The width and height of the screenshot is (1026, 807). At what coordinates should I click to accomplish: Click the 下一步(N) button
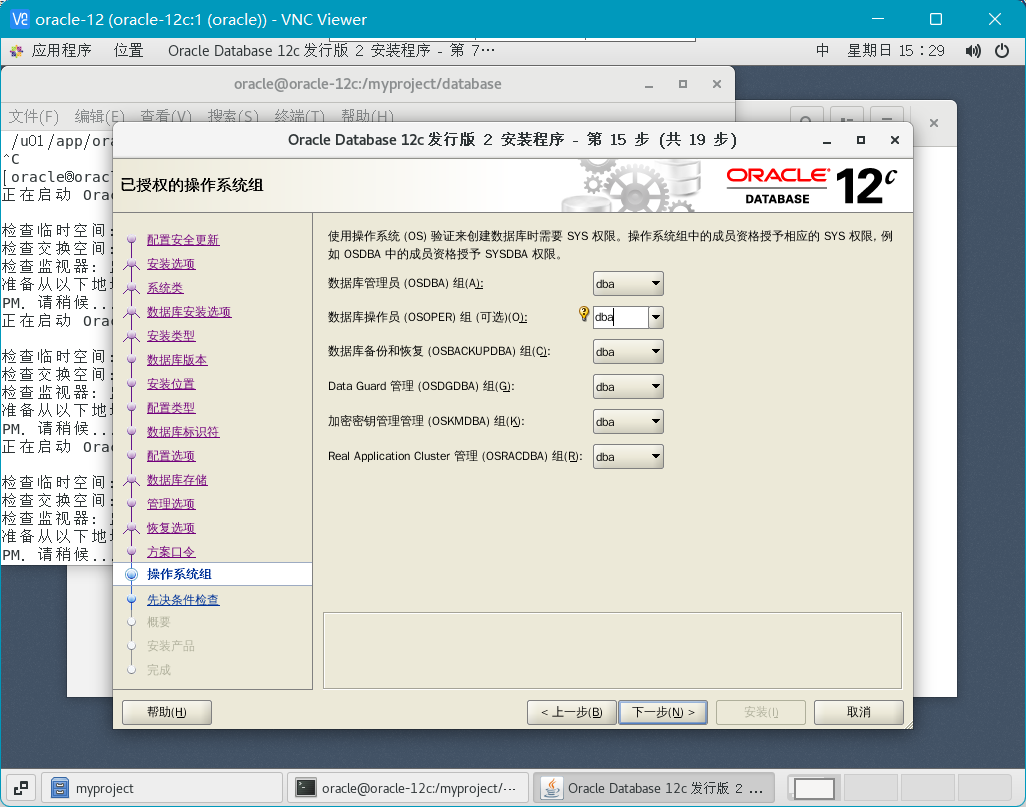coord(663,712)
